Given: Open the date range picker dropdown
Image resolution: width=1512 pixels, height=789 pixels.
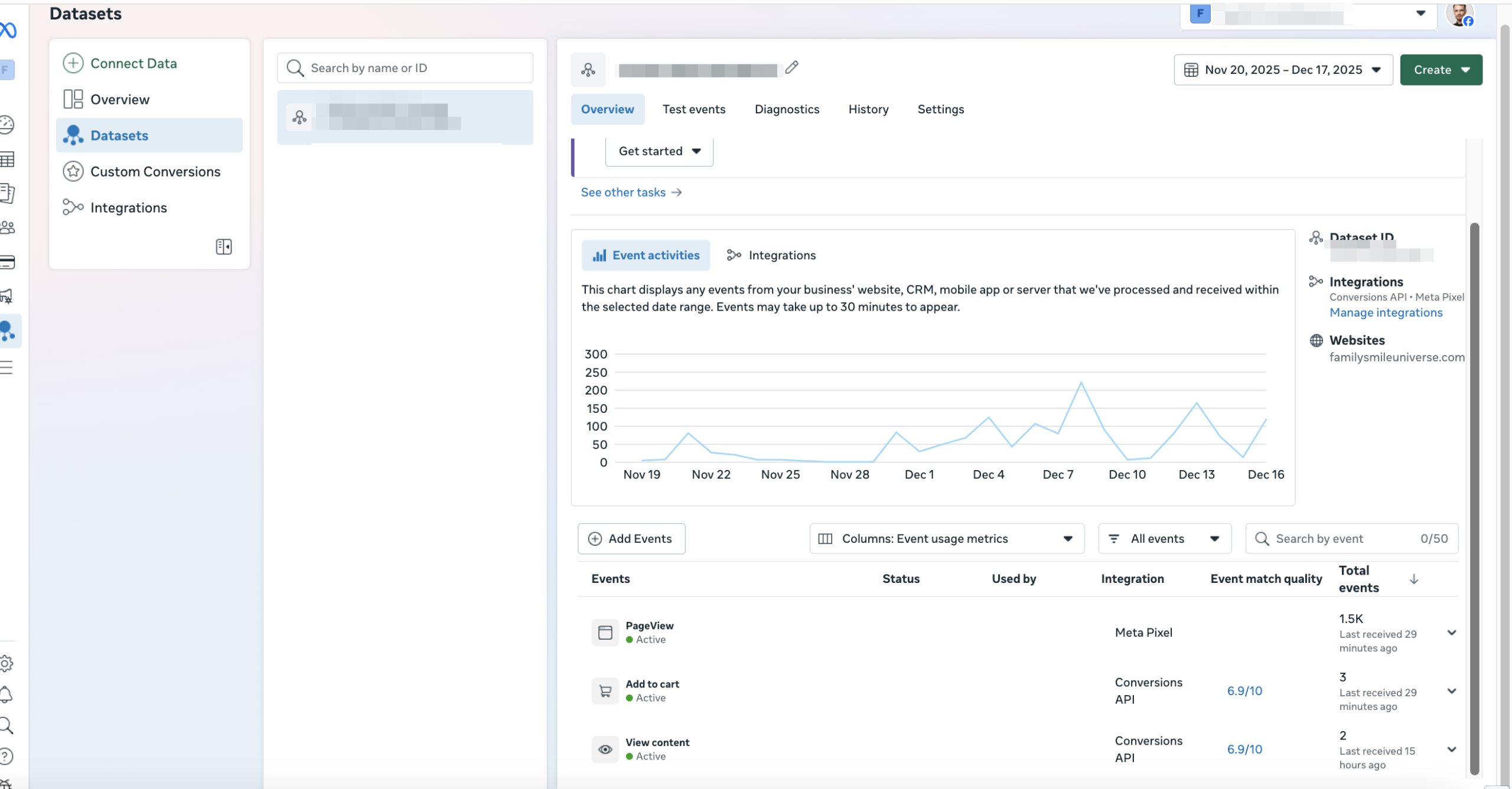Looking at the screenshot, I should (x=1283, y=69).
